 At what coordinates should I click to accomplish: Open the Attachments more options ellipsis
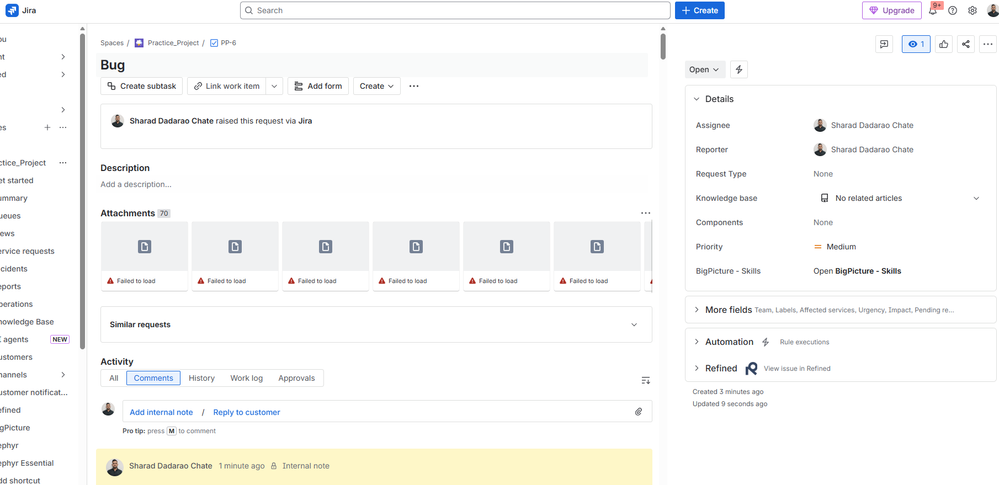[x=645, y=213]
